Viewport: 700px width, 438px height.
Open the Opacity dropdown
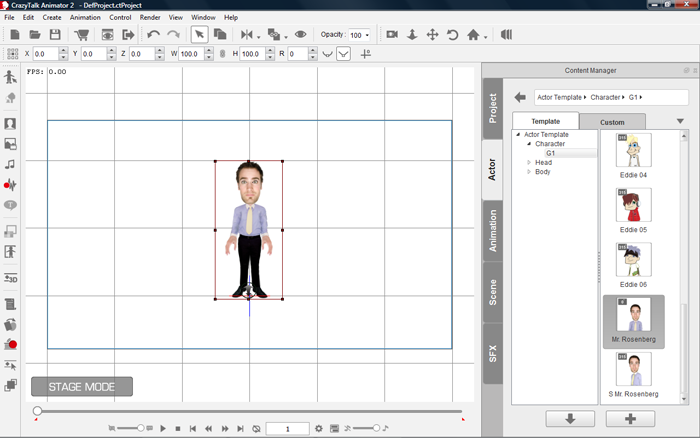tap(367, 35)
